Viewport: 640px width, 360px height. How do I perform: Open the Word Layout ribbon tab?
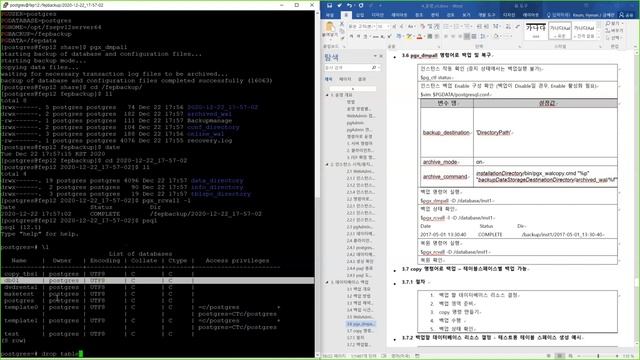[399, 15]
